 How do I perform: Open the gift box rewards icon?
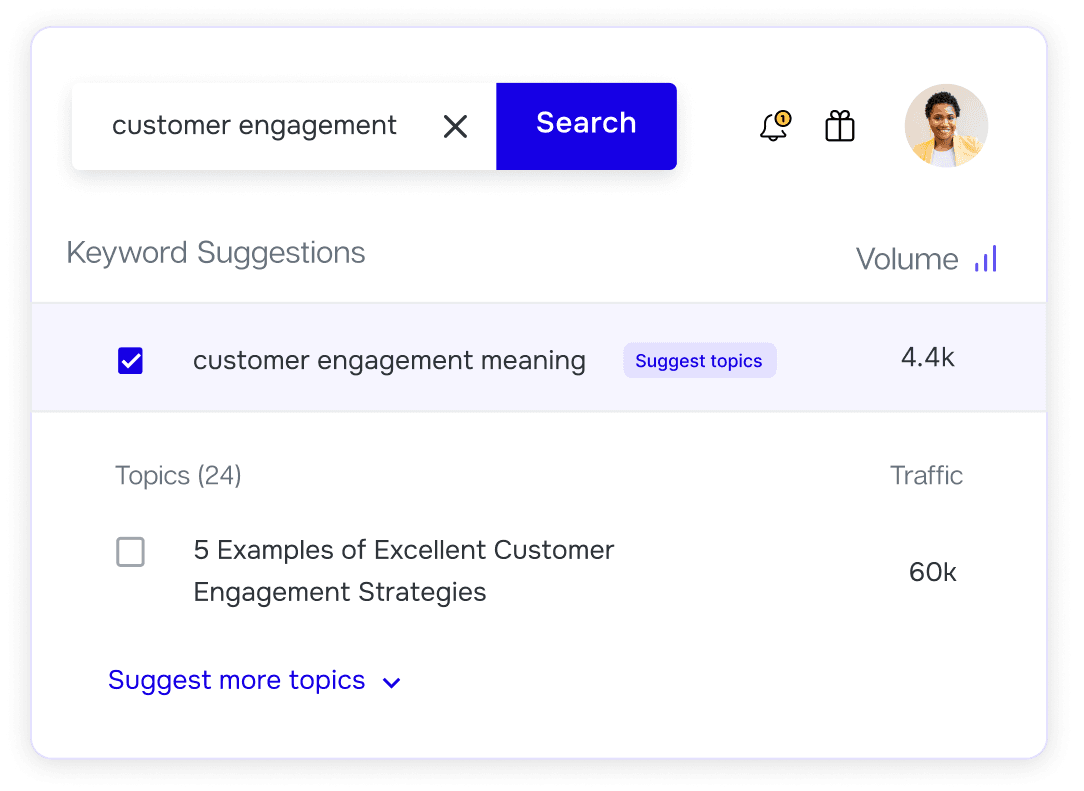(x=840, y=127)
